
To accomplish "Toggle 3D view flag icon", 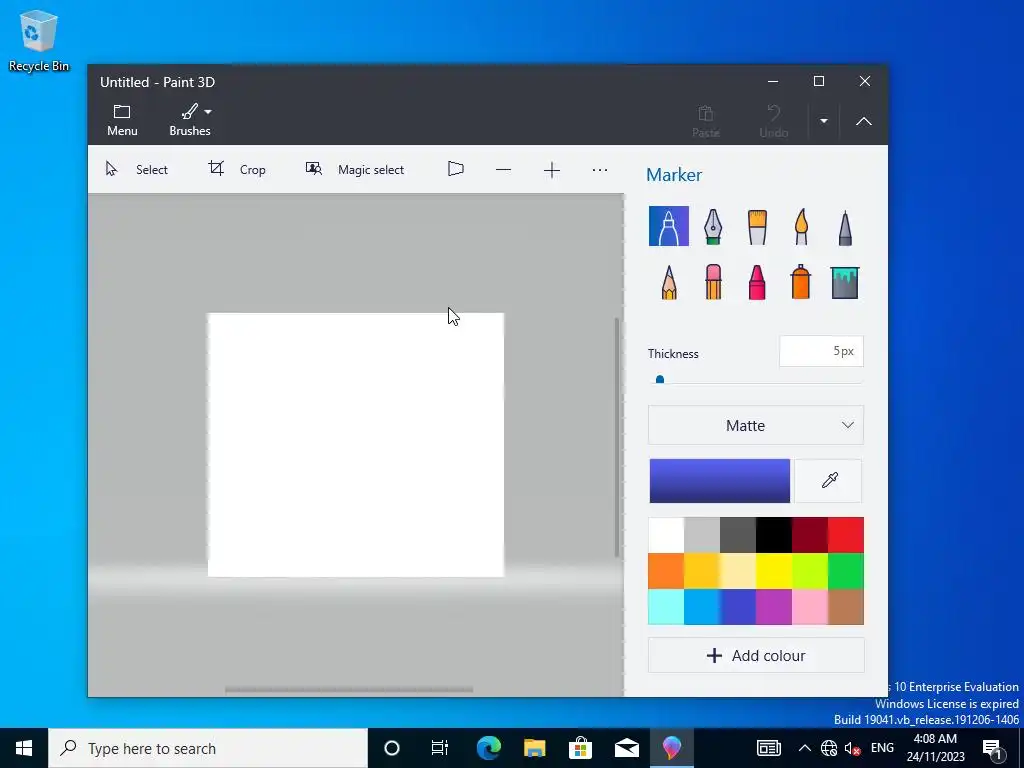I will point(456,170).
